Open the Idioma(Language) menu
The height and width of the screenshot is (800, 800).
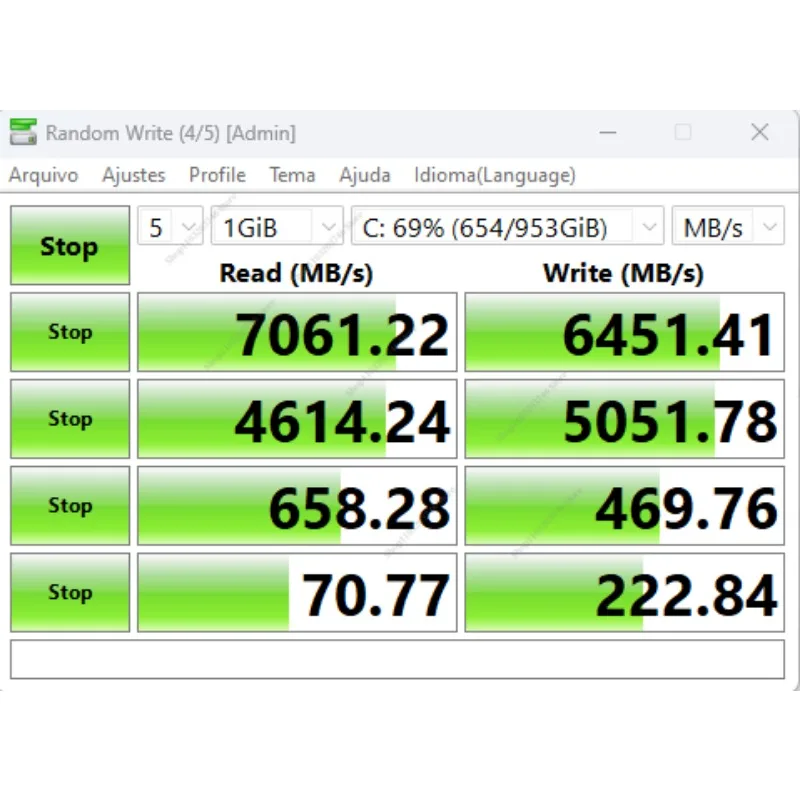[495, 175]
